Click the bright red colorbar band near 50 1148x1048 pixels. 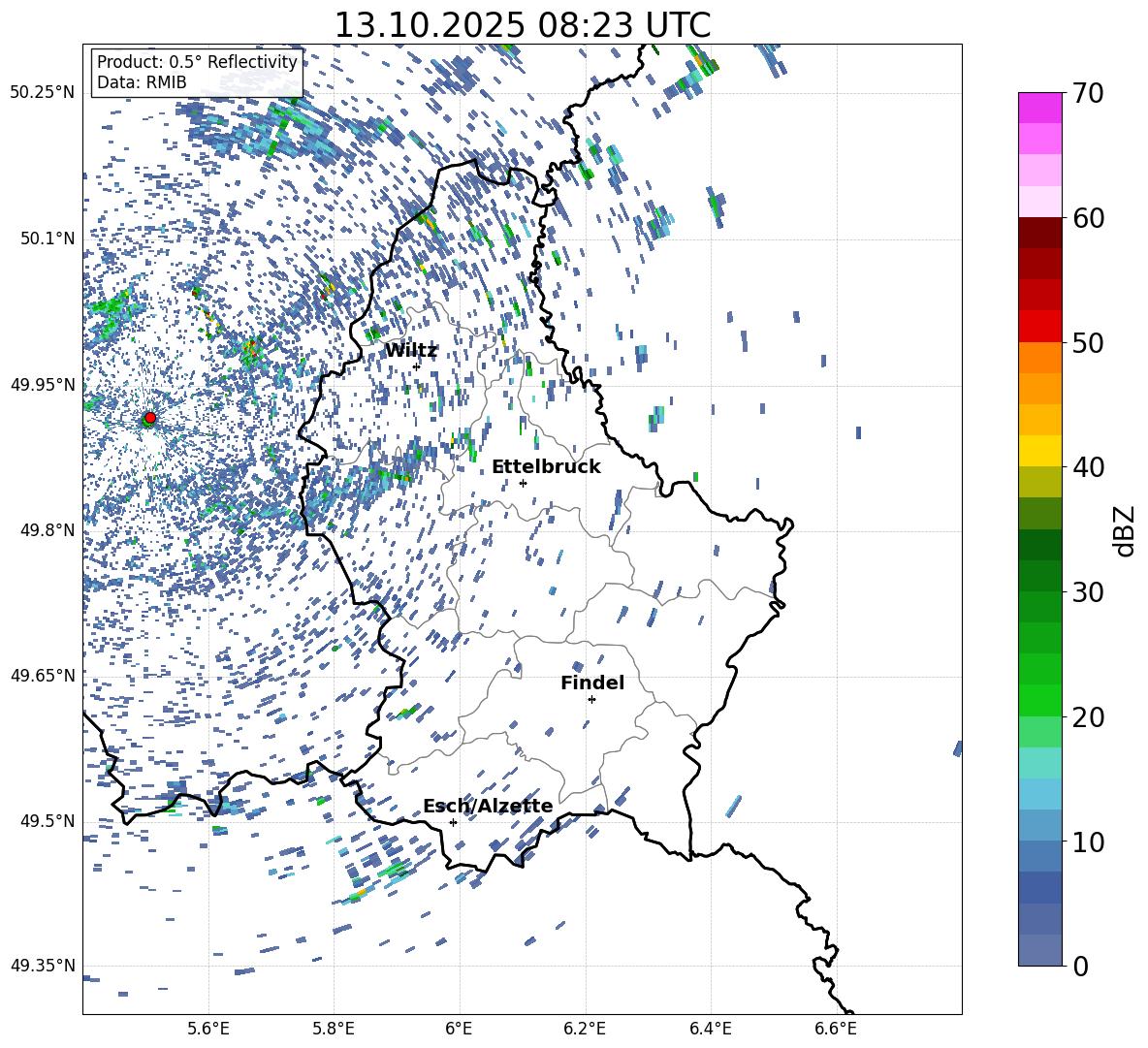pyautogui.click(x=1039, y=327)
